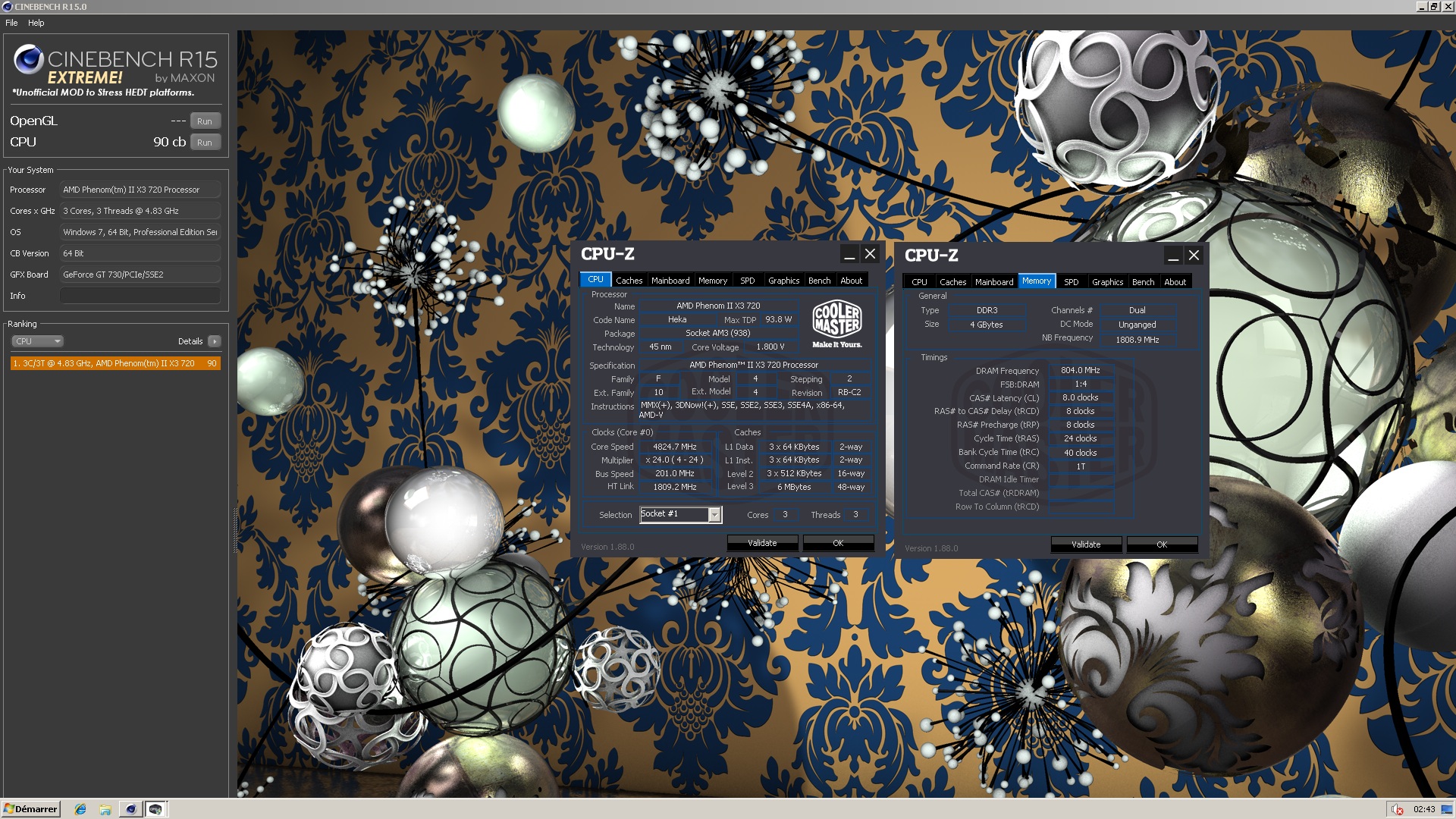Click the show desktop icon beside the clock
Screen dimensions: 1456x819
1448,809
